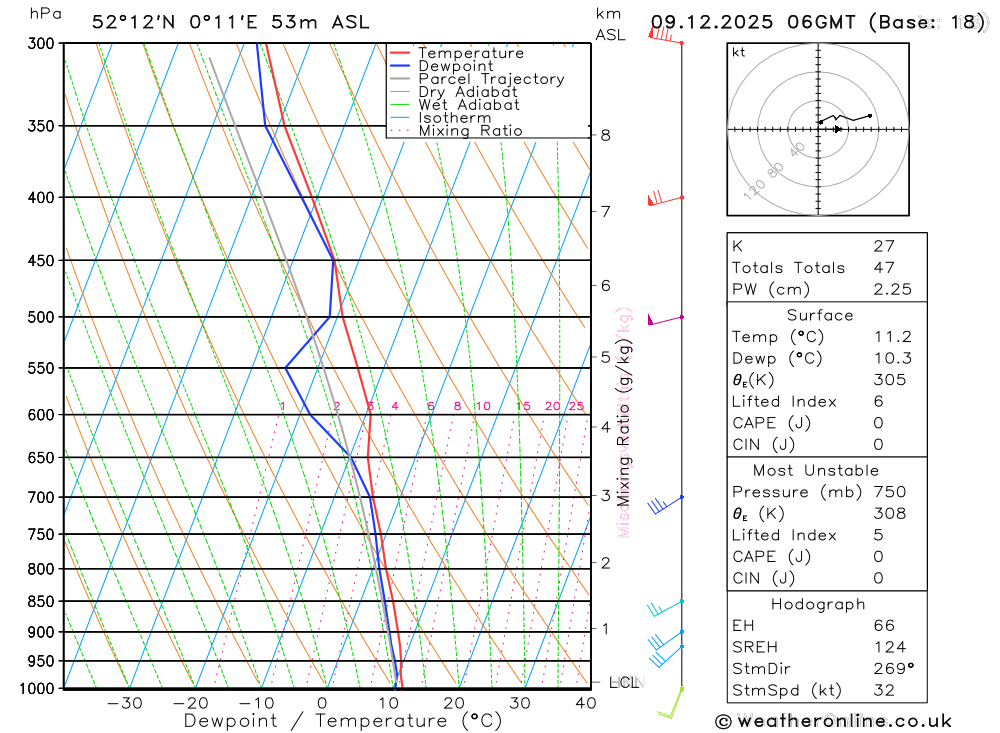Click the hodograph storm motion arrow
The width and height of the screenshot is (1000, 733).
(x=837, y=130)
